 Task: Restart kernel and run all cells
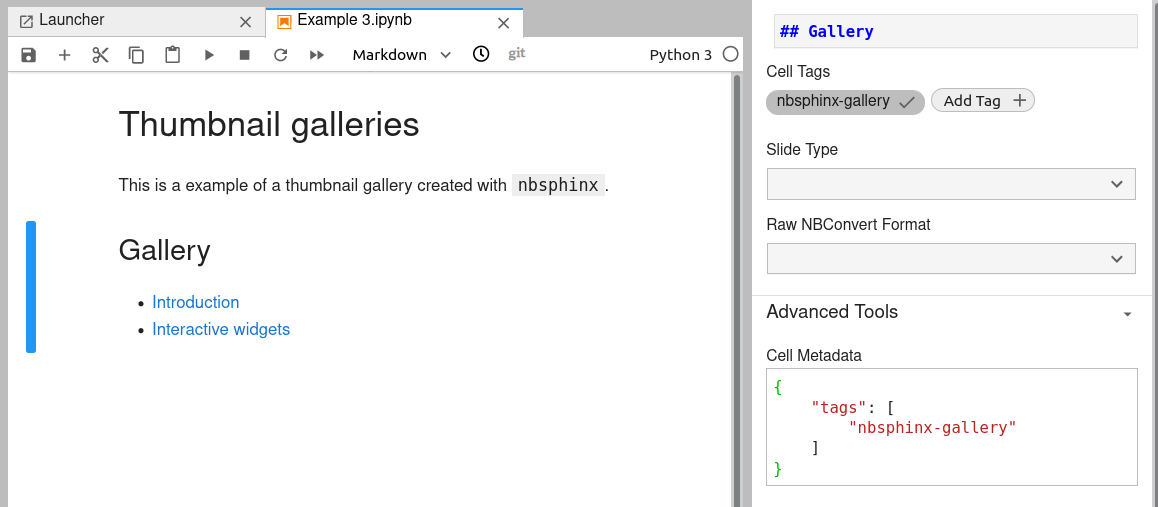[x=317, y=55]
